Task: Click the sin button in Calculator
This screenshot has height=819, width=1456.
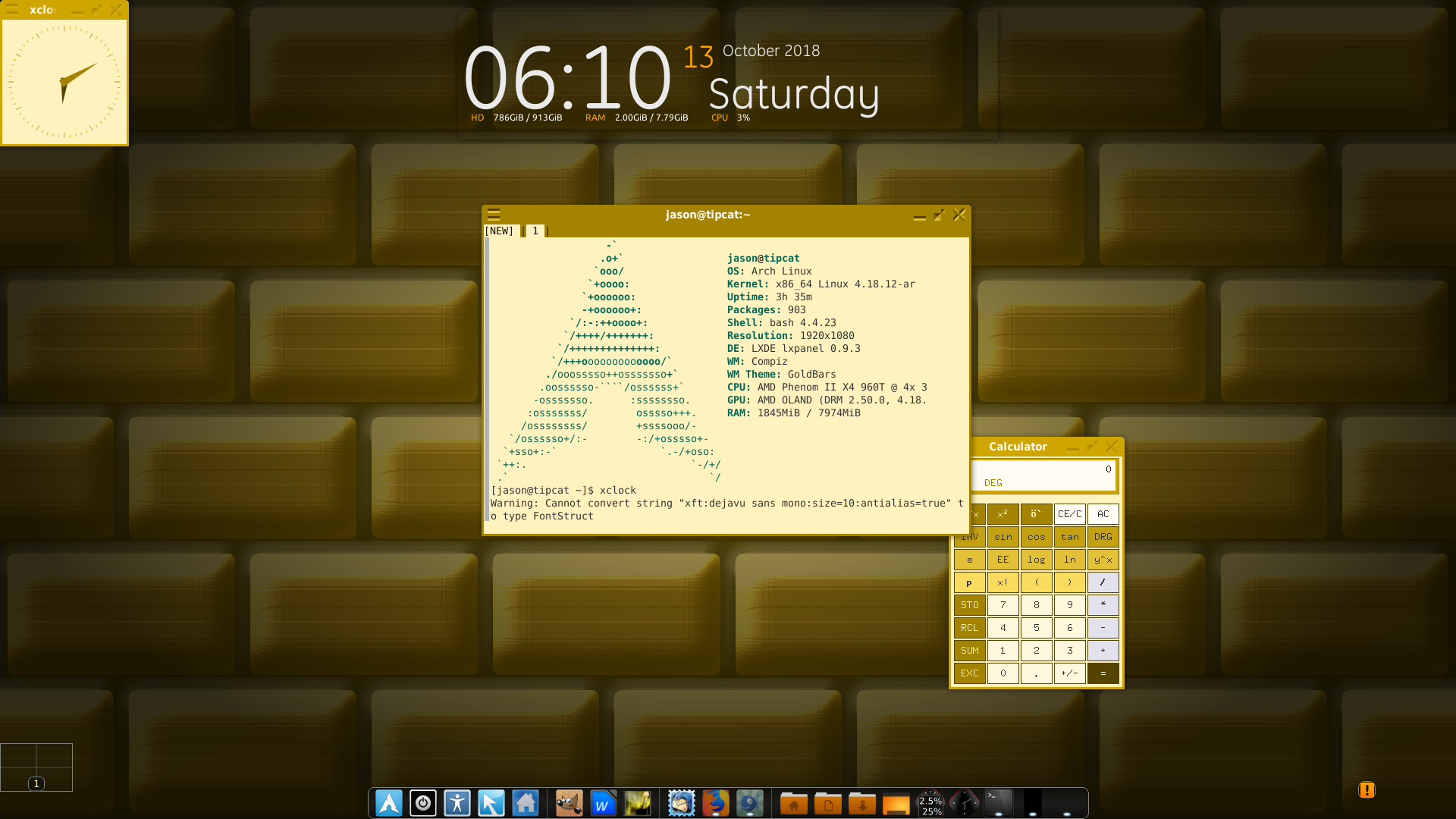Action: click(x=1003, y=537)
